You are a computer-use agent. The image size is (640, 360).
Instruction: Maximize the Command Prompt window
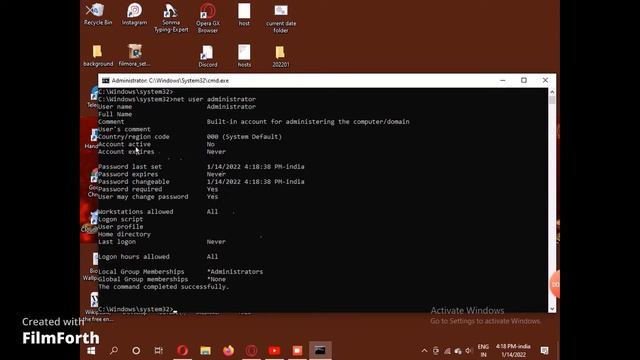click(x=524, y=80)
